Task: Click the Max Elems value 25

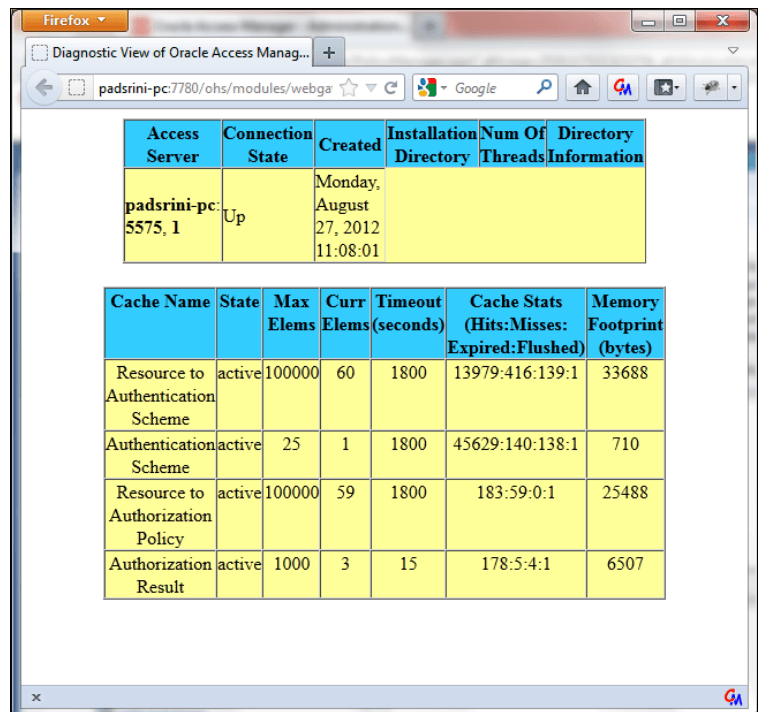Action: [291, 444]
